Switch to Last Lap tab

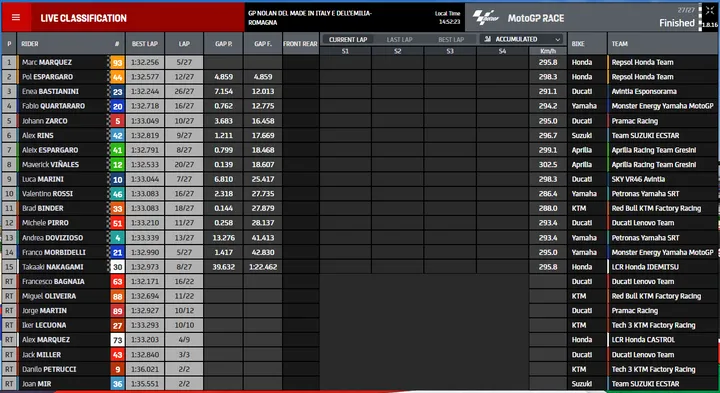click(399, 39)
